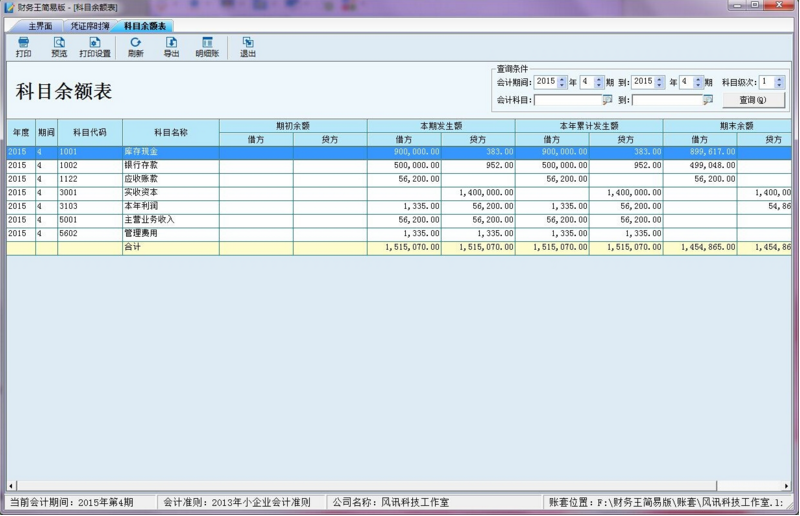Select the 银行存款 row

(399, 165)
